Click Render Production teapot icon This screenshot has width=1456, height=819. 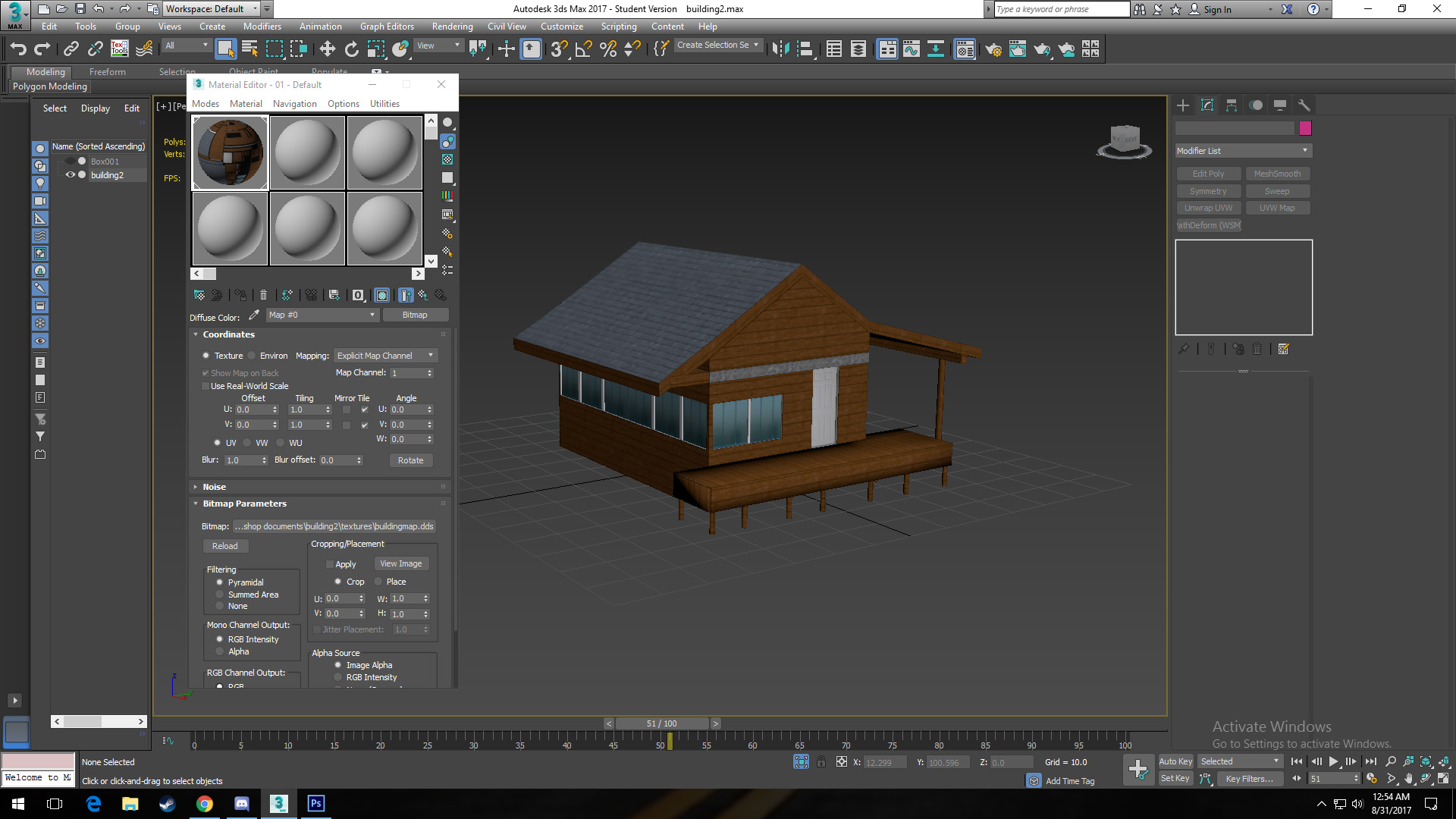tap(1041, 49)
